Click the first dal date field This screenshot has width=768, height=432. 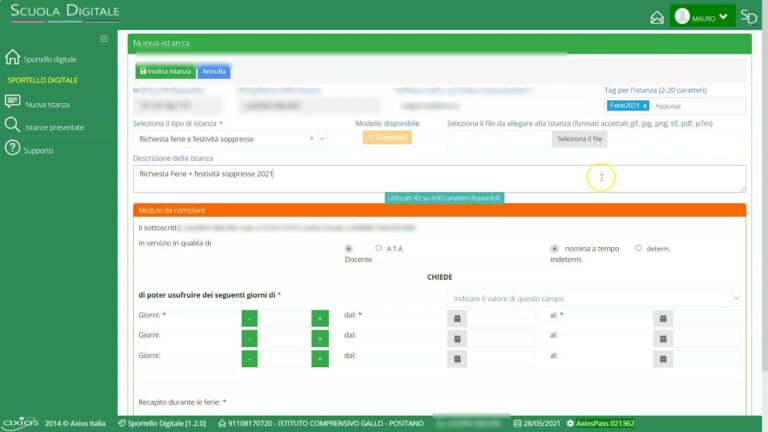coord(501,318)
